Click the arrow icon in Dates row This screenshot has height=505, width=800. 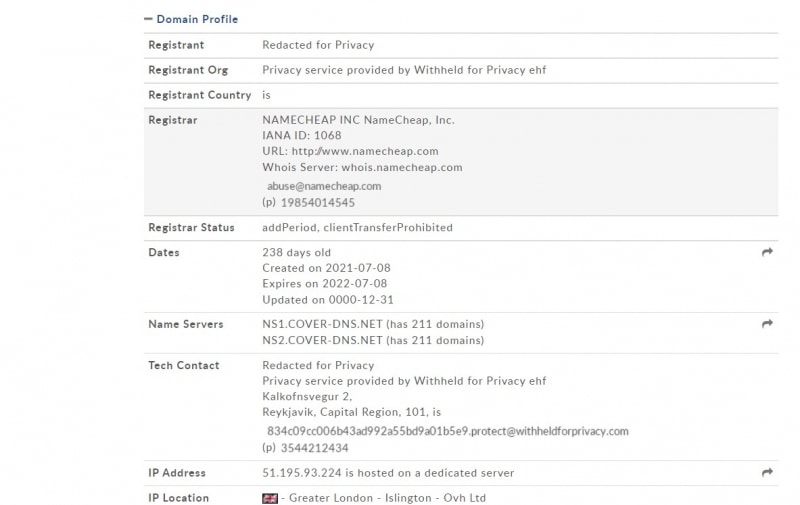tap(767, 253)
